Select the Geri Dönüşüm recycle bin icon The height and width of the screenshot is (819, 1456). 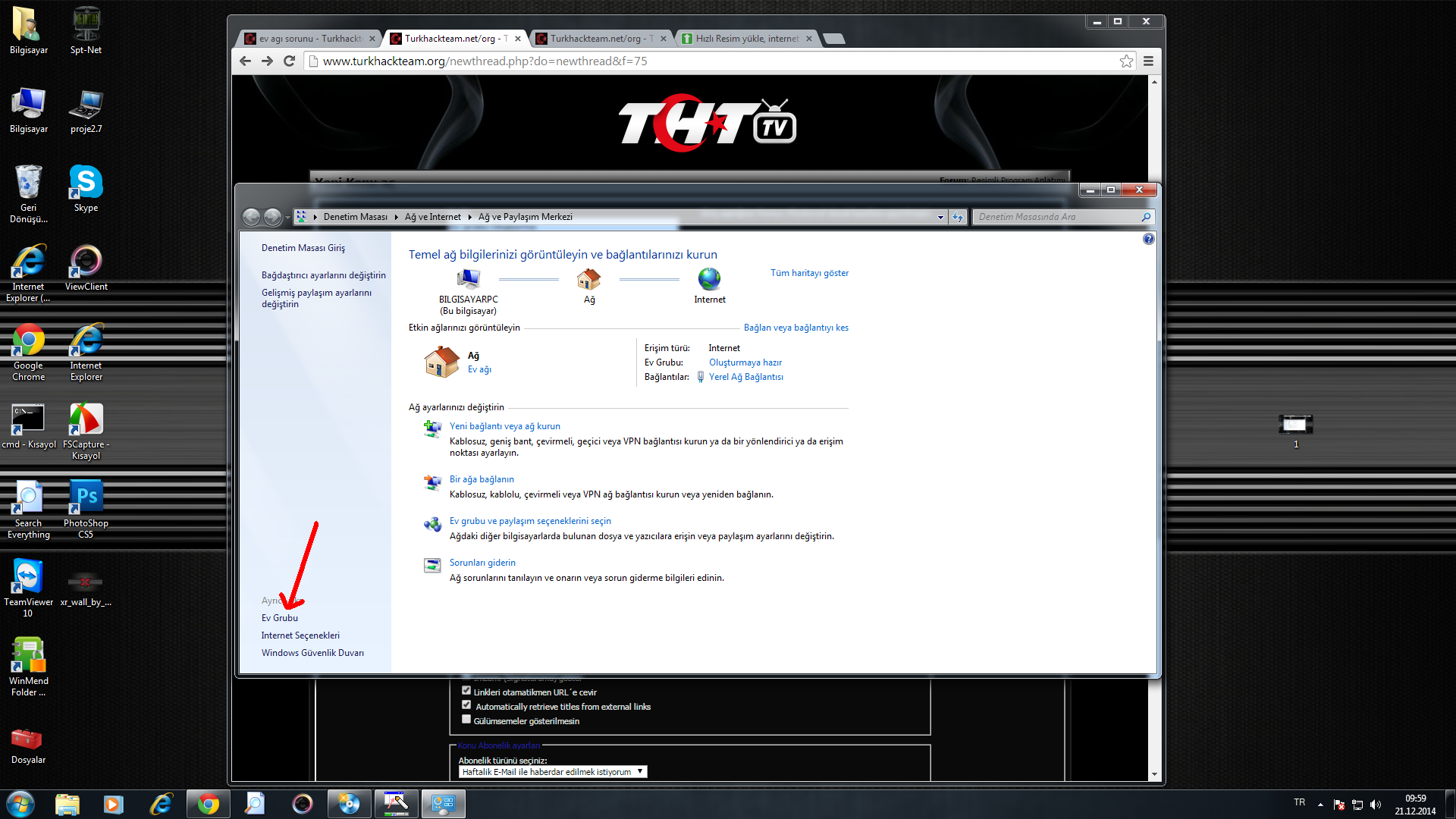coord(28,193)
